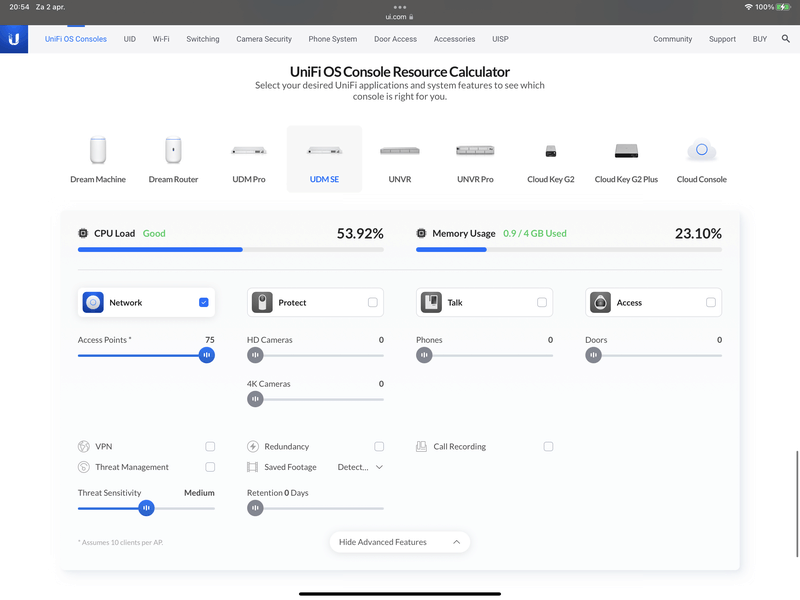This screenshot has height=600, width=800.
Task: Click the Threat Sensitivity slider handle
Action: pyautogui.click(x=146, y=508)
